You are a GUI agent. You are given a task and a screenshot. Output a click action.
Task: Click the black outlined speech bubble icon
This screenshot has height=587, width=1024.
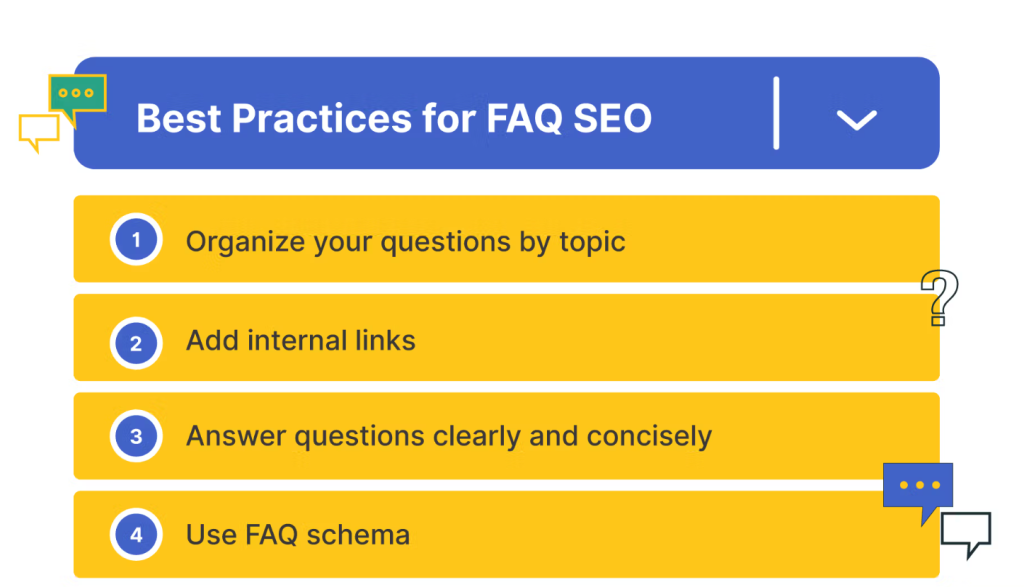pos(966,533)
